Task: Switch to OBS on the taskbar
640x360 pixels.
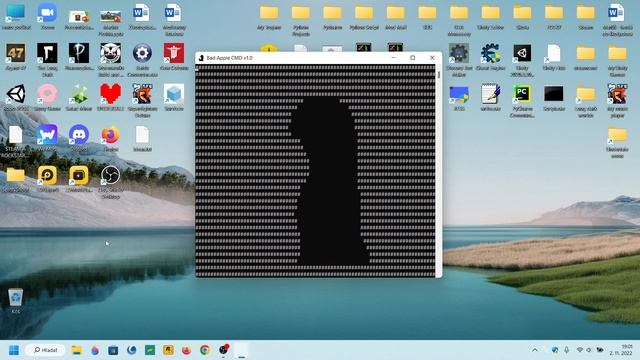Action: click(224, 350)
